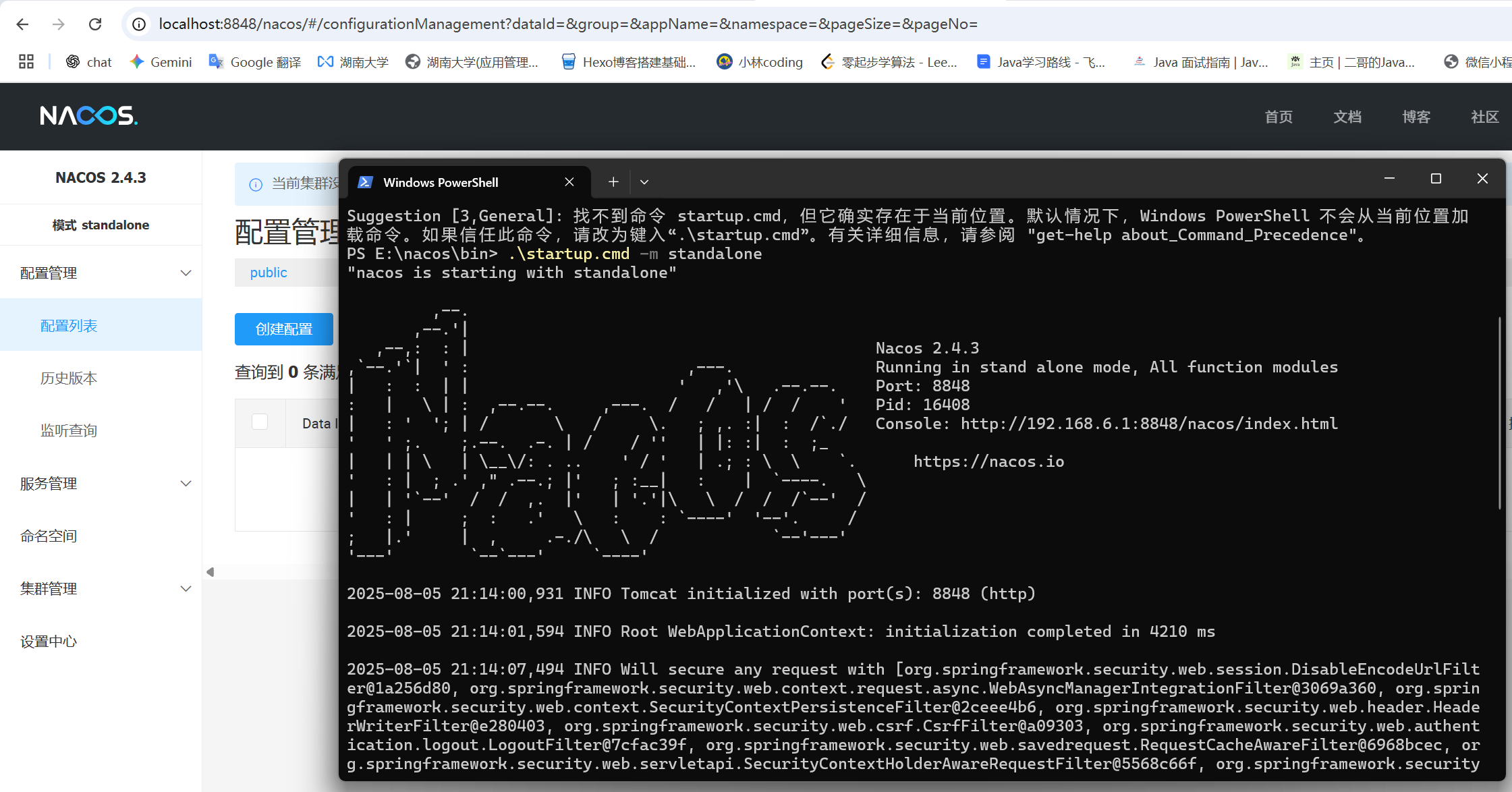This screenshot has height=792, width=1512.
Task: Click the NACOS logo in the header
Action: tap(88, 116)
